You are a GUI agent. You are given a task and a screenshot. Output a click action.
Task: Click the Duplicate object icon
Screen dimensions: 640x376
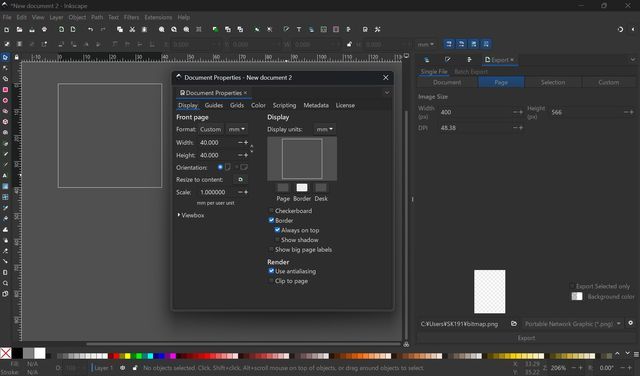click(215, 29)
